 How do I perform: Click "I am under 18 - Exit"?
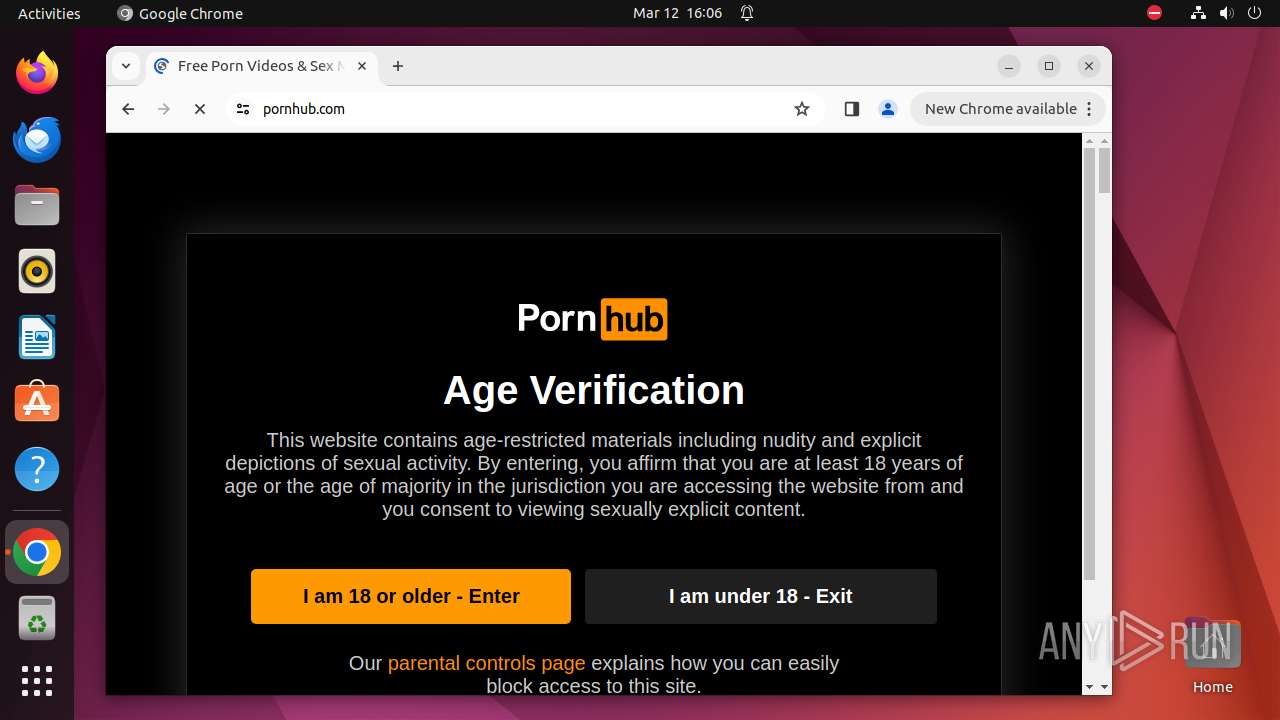point(760,596)
